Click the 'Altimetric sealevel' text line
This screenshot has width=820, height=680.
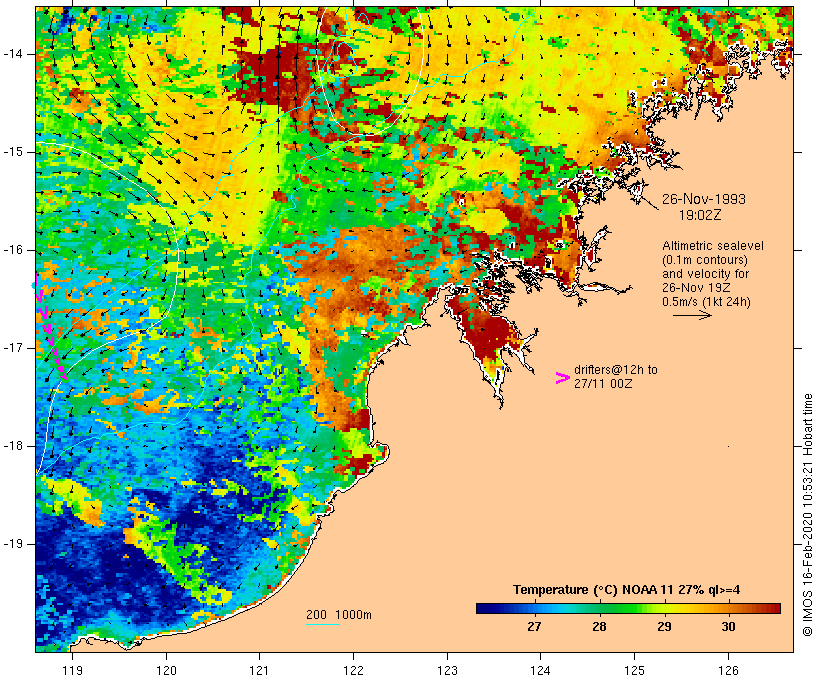713,246
